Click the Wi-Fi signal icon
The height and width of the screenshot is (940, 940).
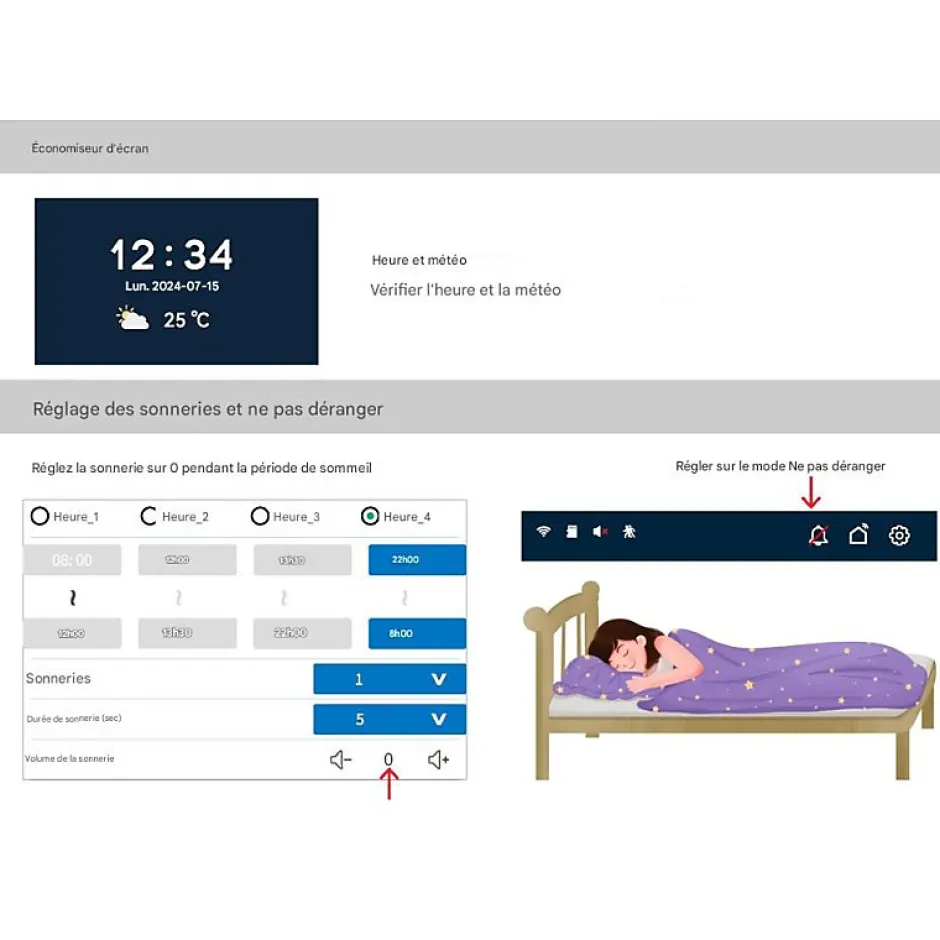(x=543, y=532)
